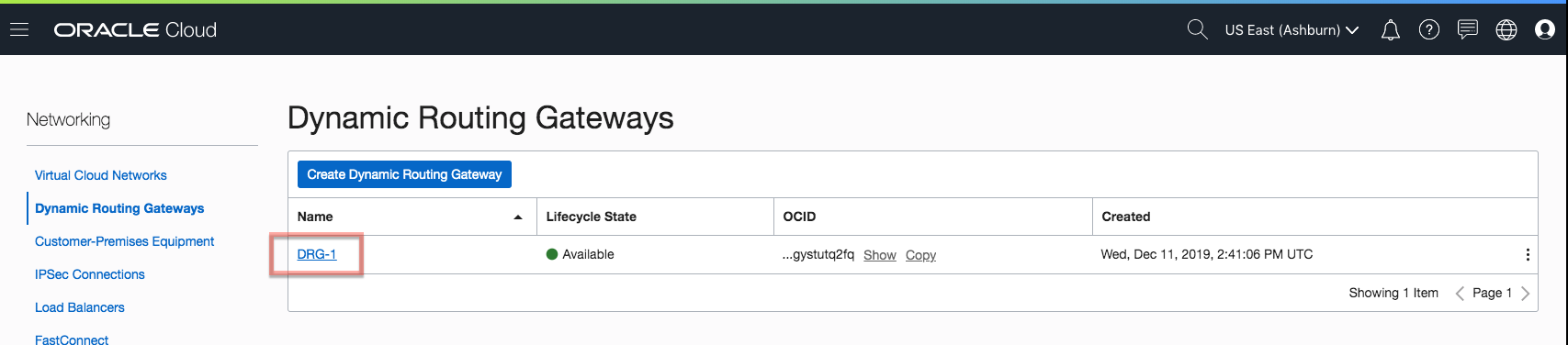This screenshot has height=345, width=1568.
Task: Open the DRG-1 gateway link
Action: [317, 254]
